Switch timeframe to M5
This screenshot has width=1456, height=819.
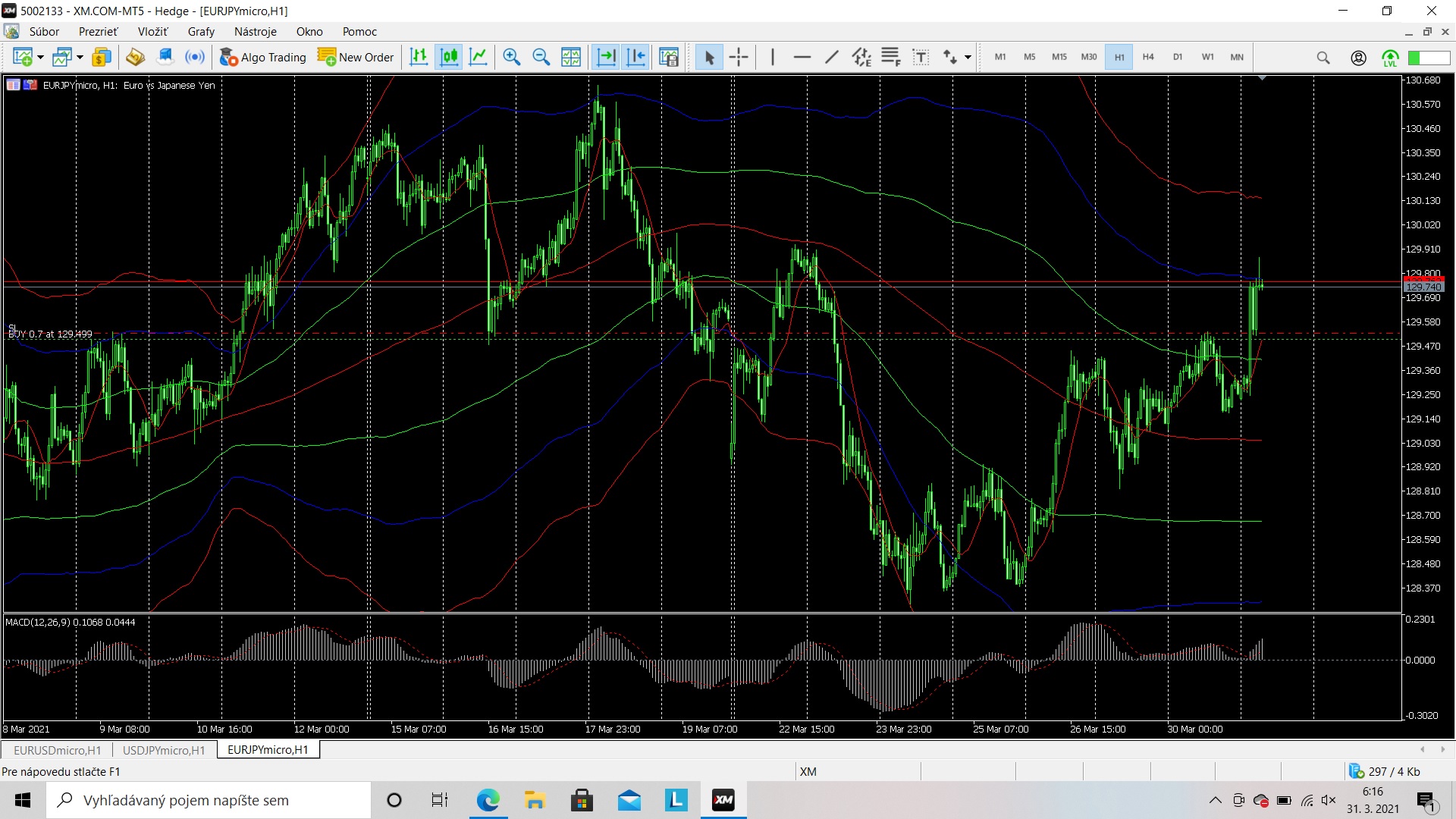[x=1029, y=57]
